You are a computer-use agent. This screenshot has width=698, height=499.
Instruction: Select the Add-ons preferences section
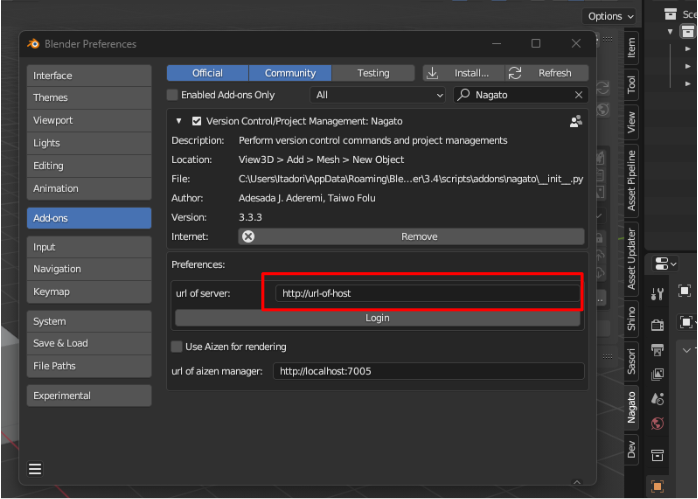click(89, 218)
